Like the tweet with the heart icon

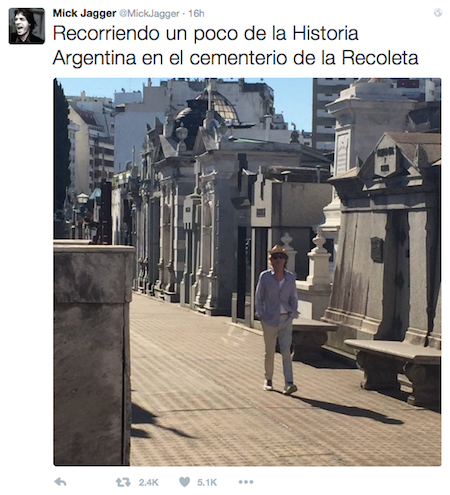[x=184, y=482]
